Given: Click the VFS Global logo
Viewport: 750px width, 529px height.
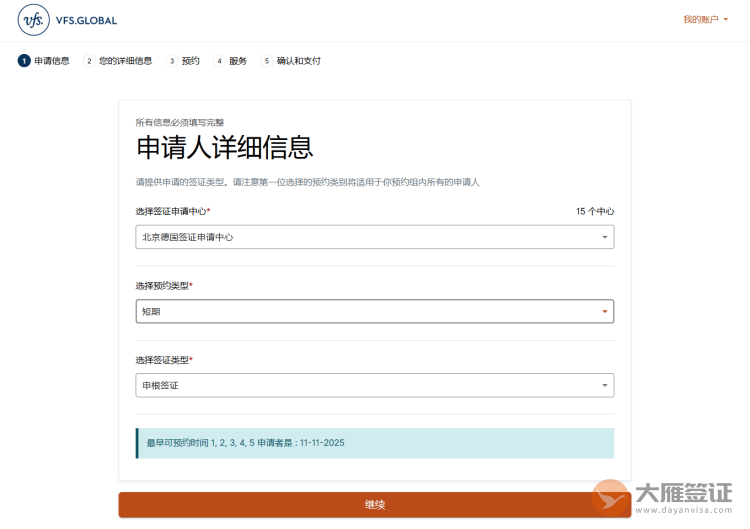Looking at the screenshot, I should click(x=67, y=20).
